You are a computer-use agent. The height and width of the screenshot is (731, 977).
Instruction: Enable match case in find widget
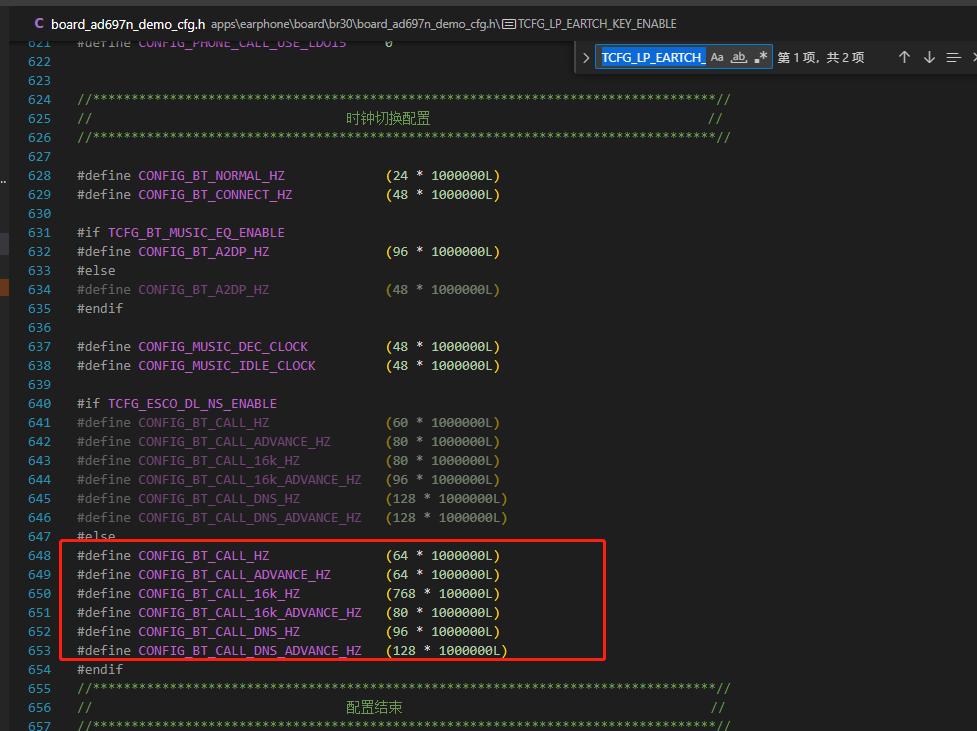[x=717, y=57]
